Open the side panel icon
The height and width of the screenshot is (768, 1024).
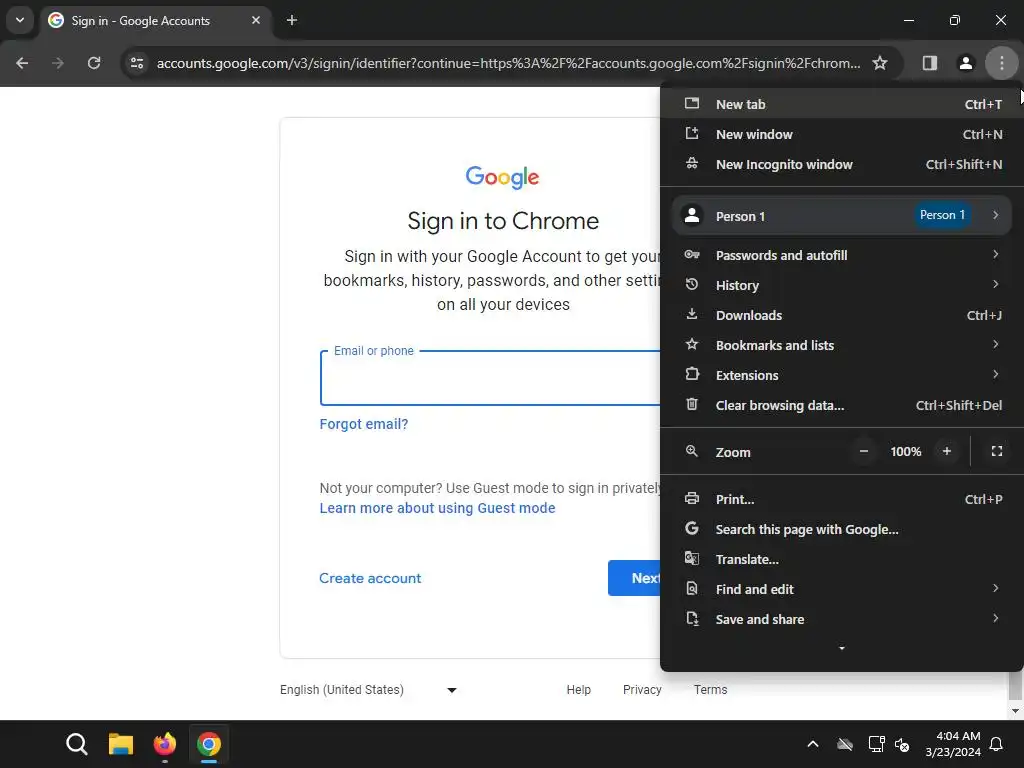coord(929,63)
